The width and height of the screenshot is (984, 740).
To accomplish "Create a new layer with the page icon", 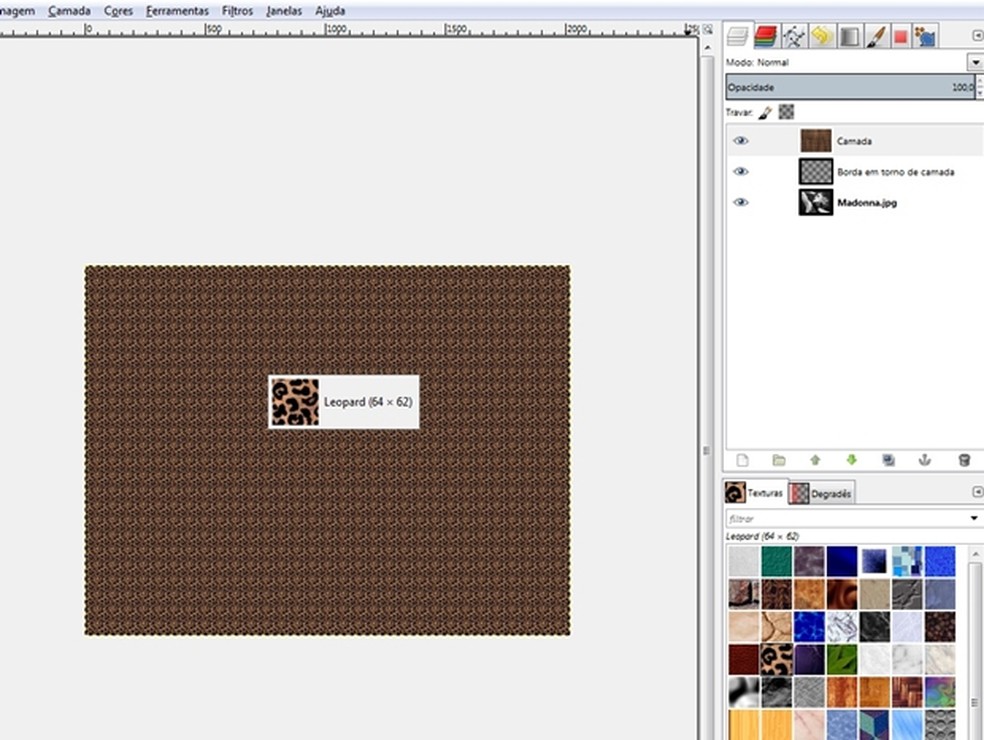I will coord(742,460).
